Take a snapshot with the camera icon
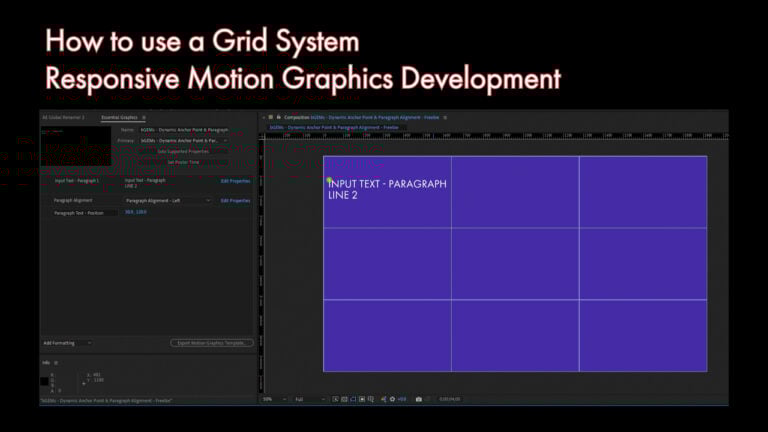The image size is (768, 432). pos(418,399)
